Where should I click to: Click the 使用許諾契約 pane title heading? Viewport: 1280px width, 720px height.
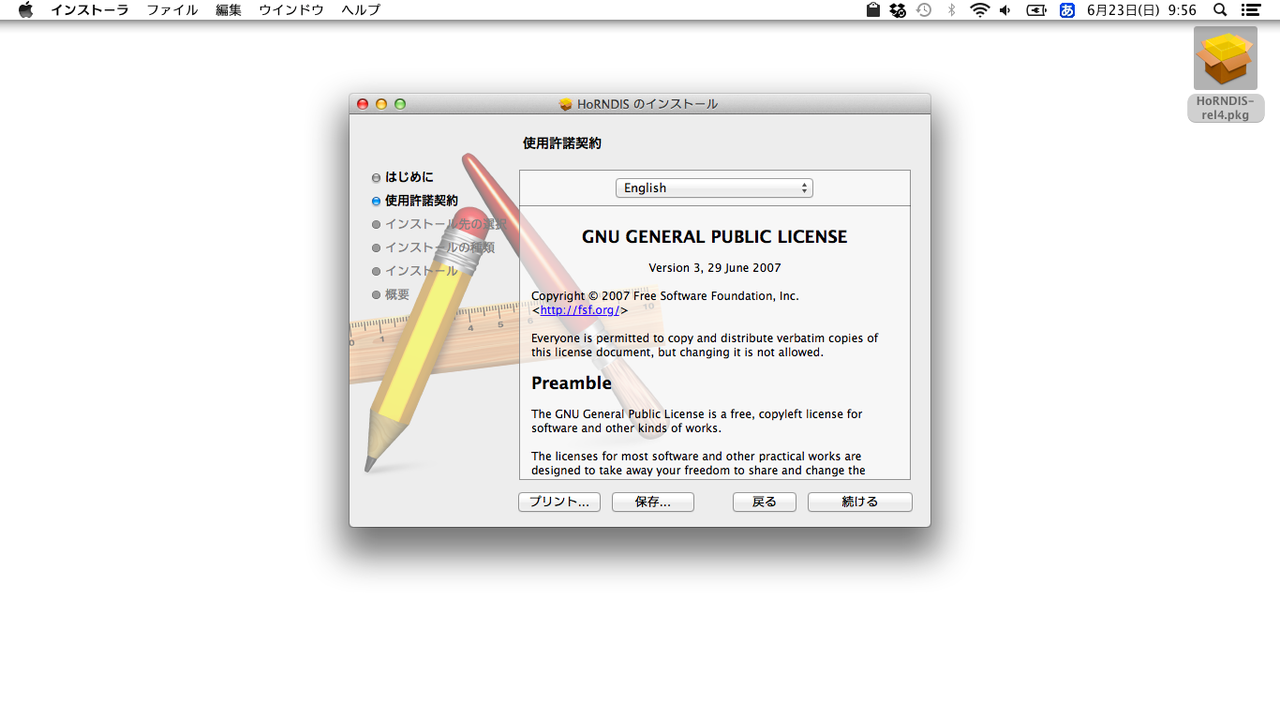(562, 143)
